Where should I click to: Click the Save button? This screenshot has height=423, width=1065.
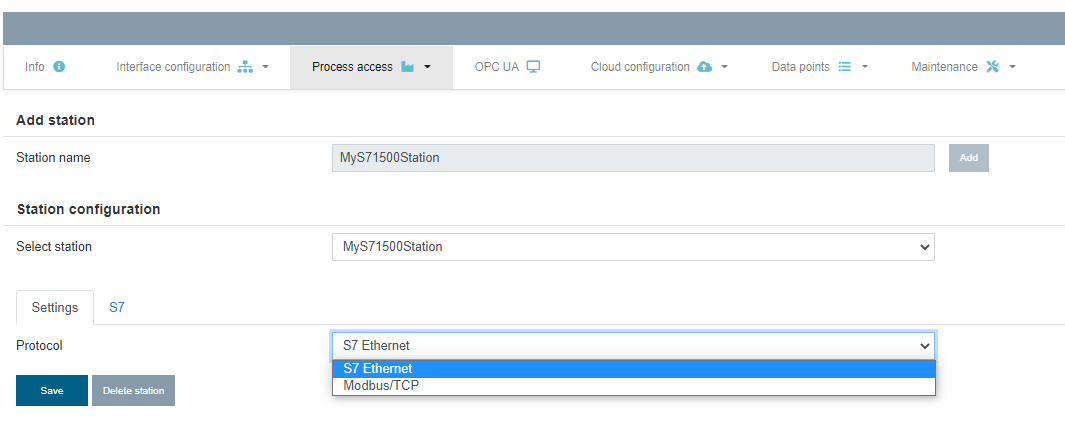pos(52,390)
